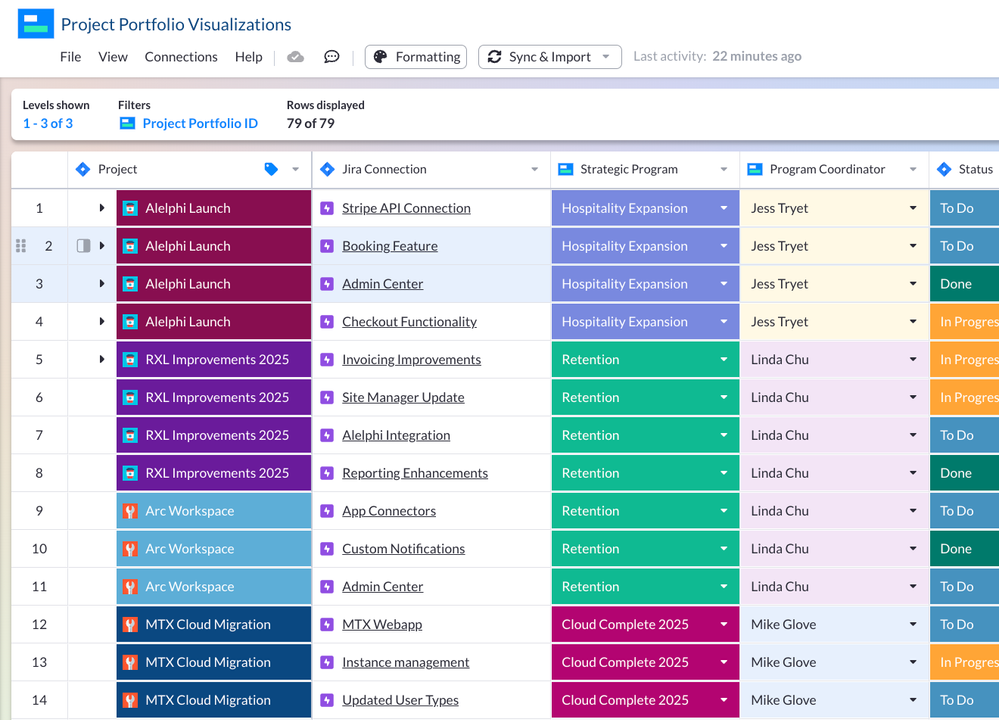Click the Project Portfolio ID filter link

200,124
